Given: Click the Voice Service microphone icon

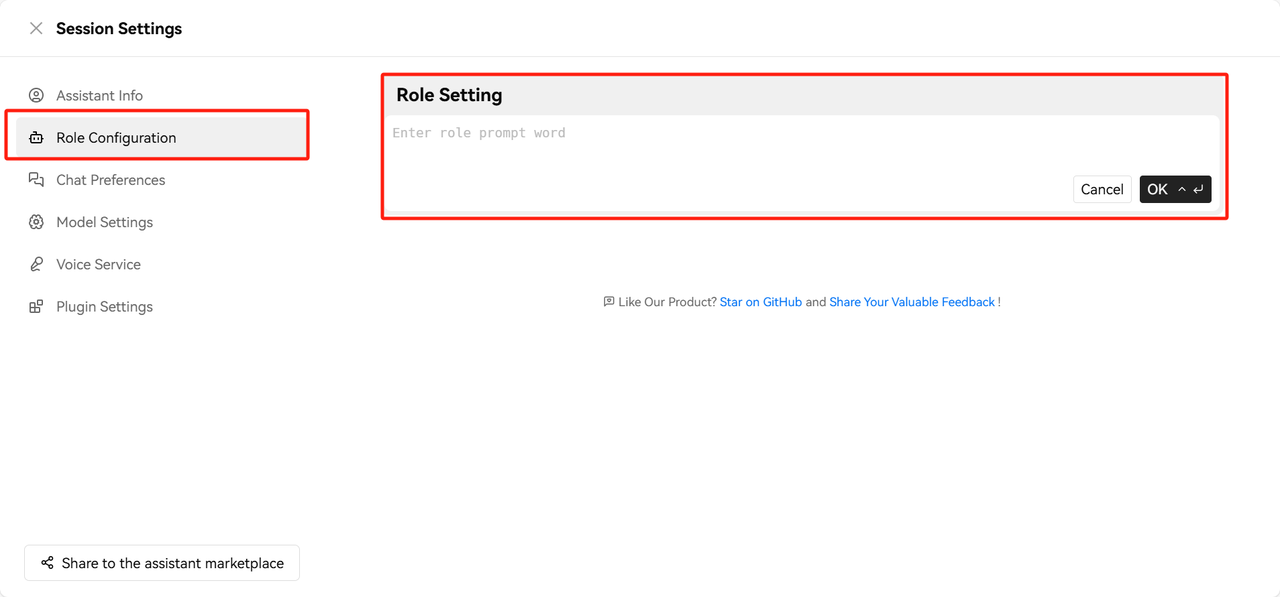Looking at the screenshot, I should click(36, 265).
